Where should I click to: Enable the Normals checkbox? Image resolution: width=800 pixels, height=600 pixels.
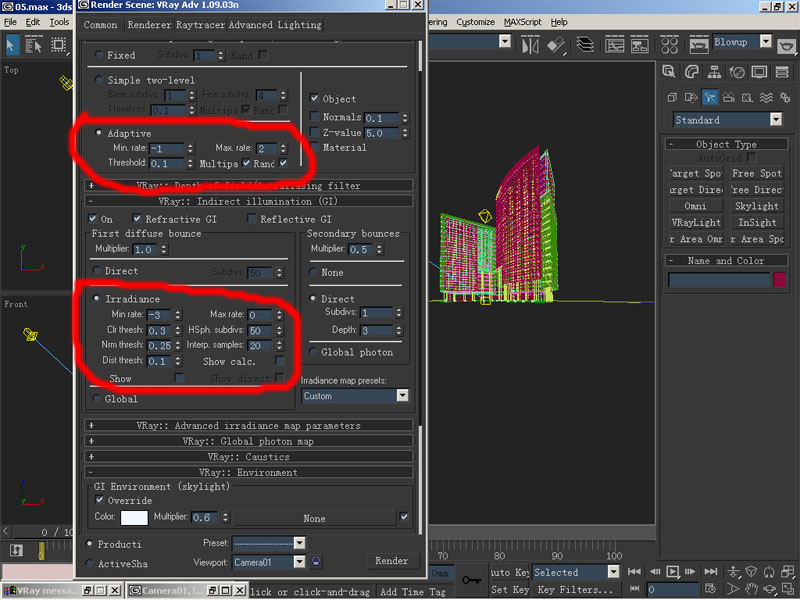[314, 117]
